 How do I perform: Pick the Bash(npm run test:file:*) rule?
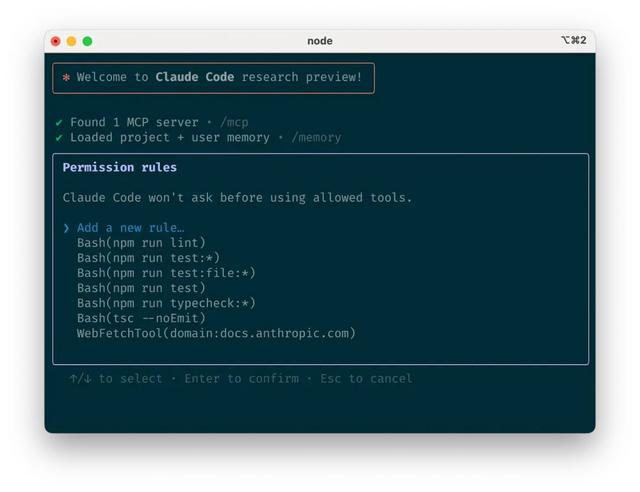coord(166,273)
